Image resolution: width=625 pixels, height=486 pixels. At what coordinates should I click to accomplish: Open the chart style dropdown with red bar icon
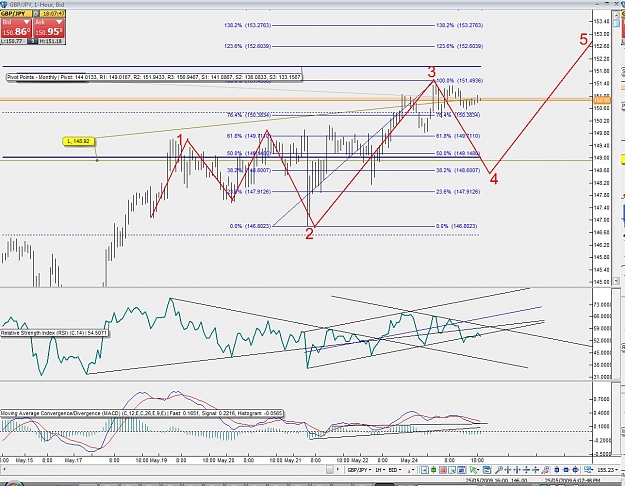tap(411, 470)
